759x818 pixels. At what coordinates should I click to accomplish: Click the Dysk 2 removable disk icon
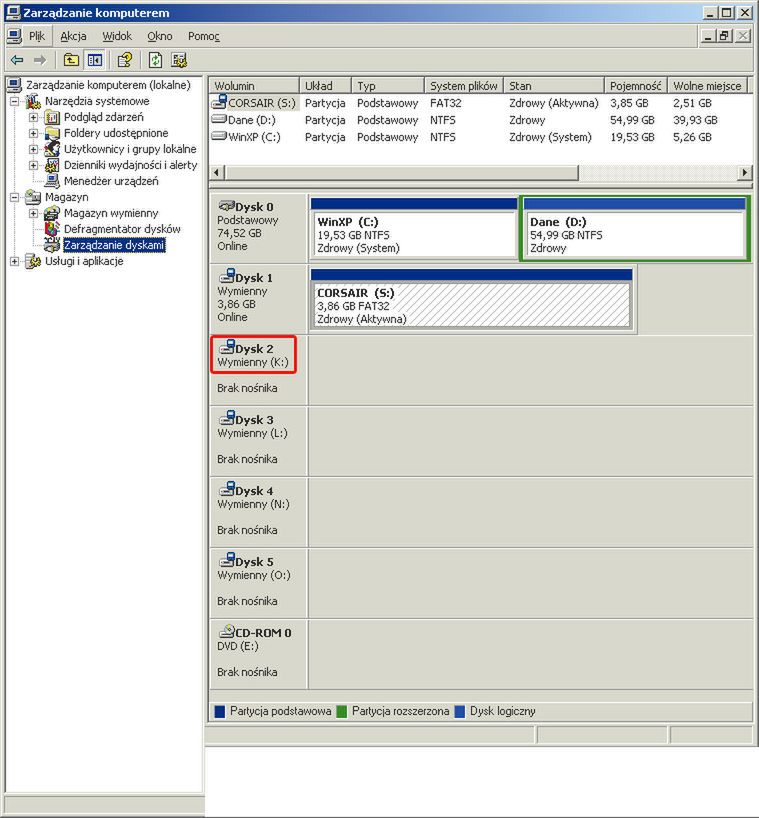(226, 346)
